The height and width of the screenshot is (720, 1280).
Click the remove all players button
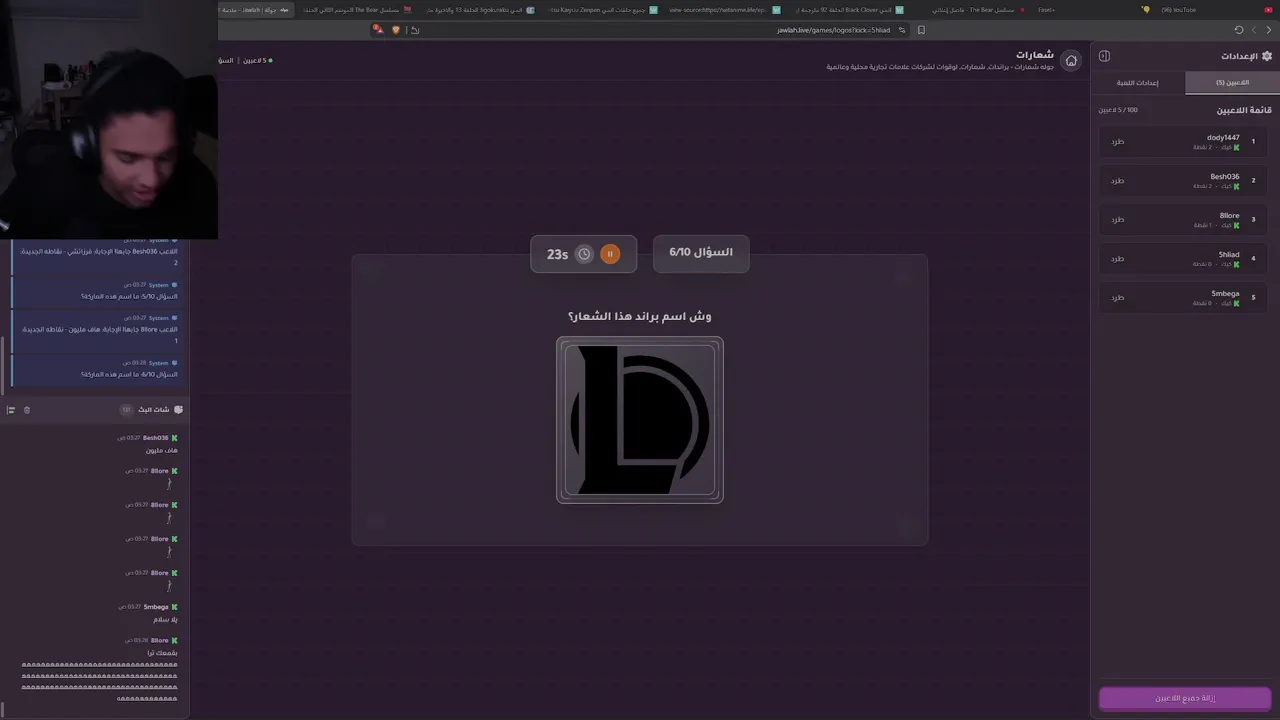point(1185,698)
